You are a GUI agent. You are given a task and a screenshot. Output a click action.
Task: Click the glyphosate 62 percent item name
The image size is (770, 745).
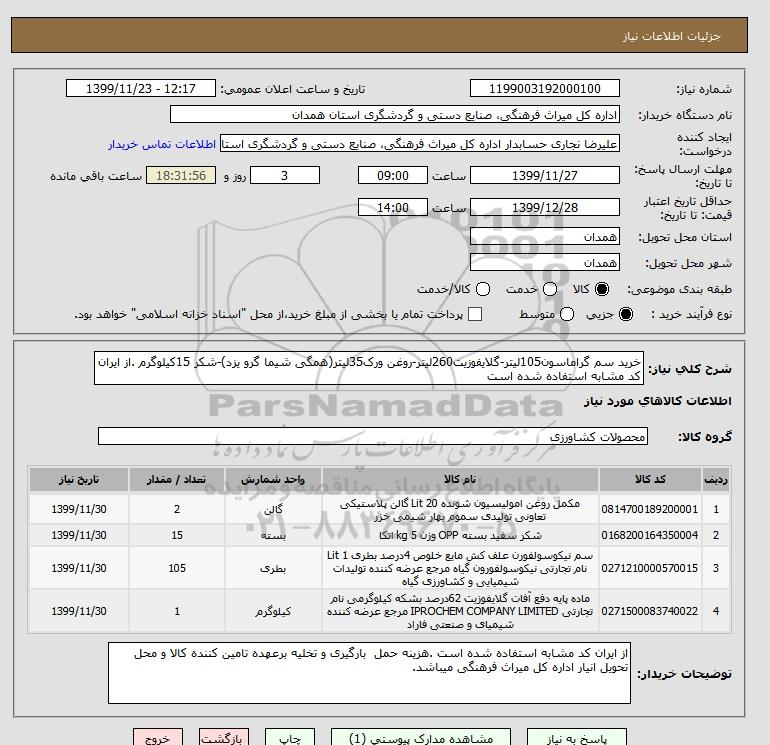460,612
